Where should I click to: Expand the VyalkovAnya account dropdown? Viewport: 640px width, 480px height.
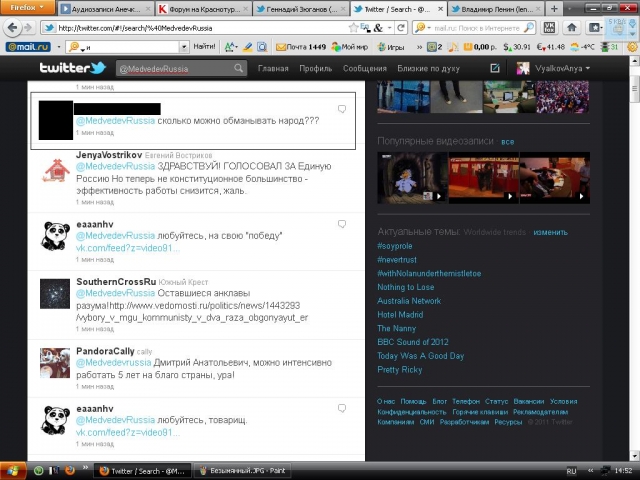(x=587, y=68)
